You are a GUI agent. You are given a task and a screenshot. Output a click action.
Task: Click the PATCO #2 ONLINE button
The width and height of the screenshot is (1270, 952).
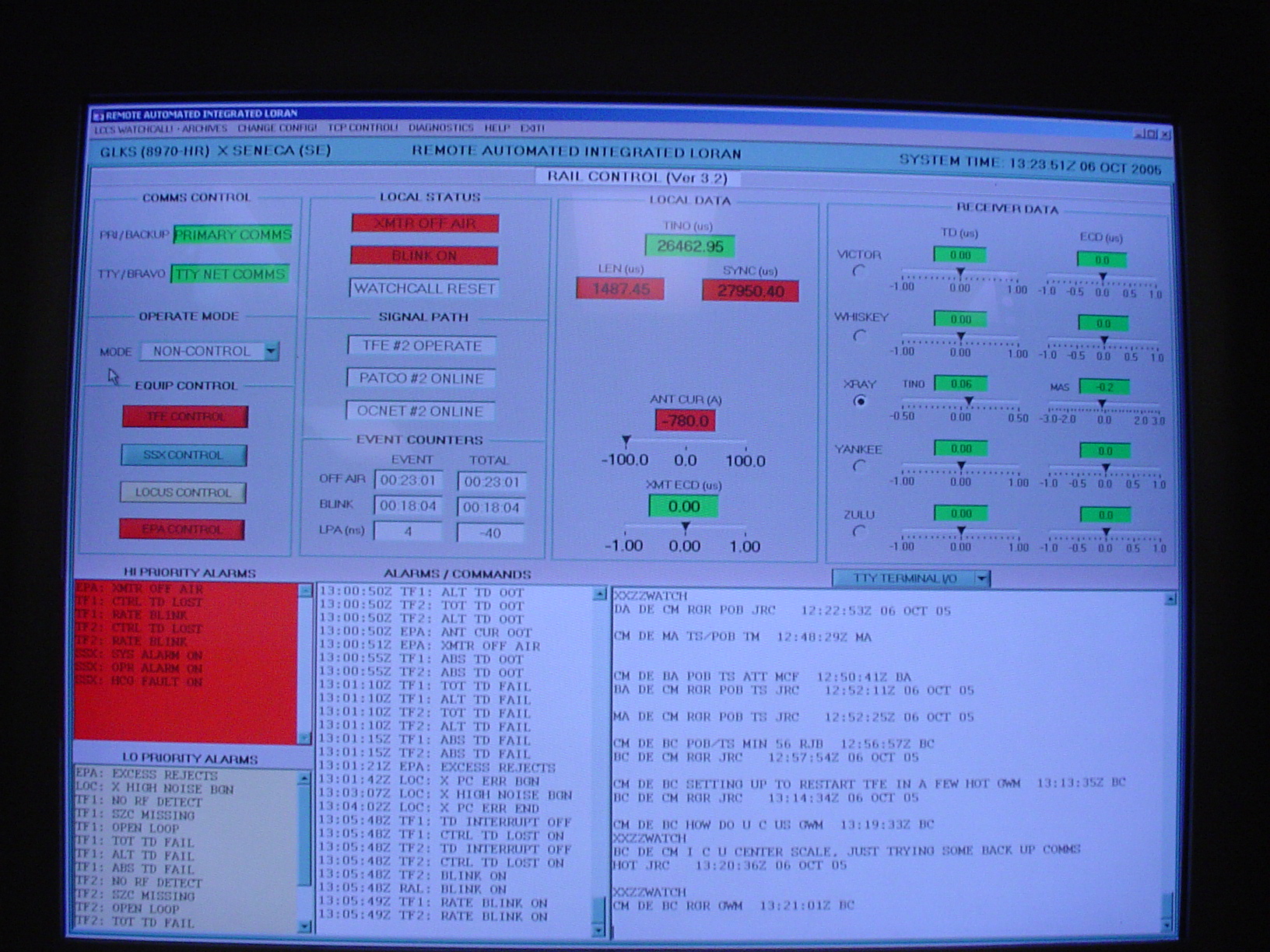[421, 378]
